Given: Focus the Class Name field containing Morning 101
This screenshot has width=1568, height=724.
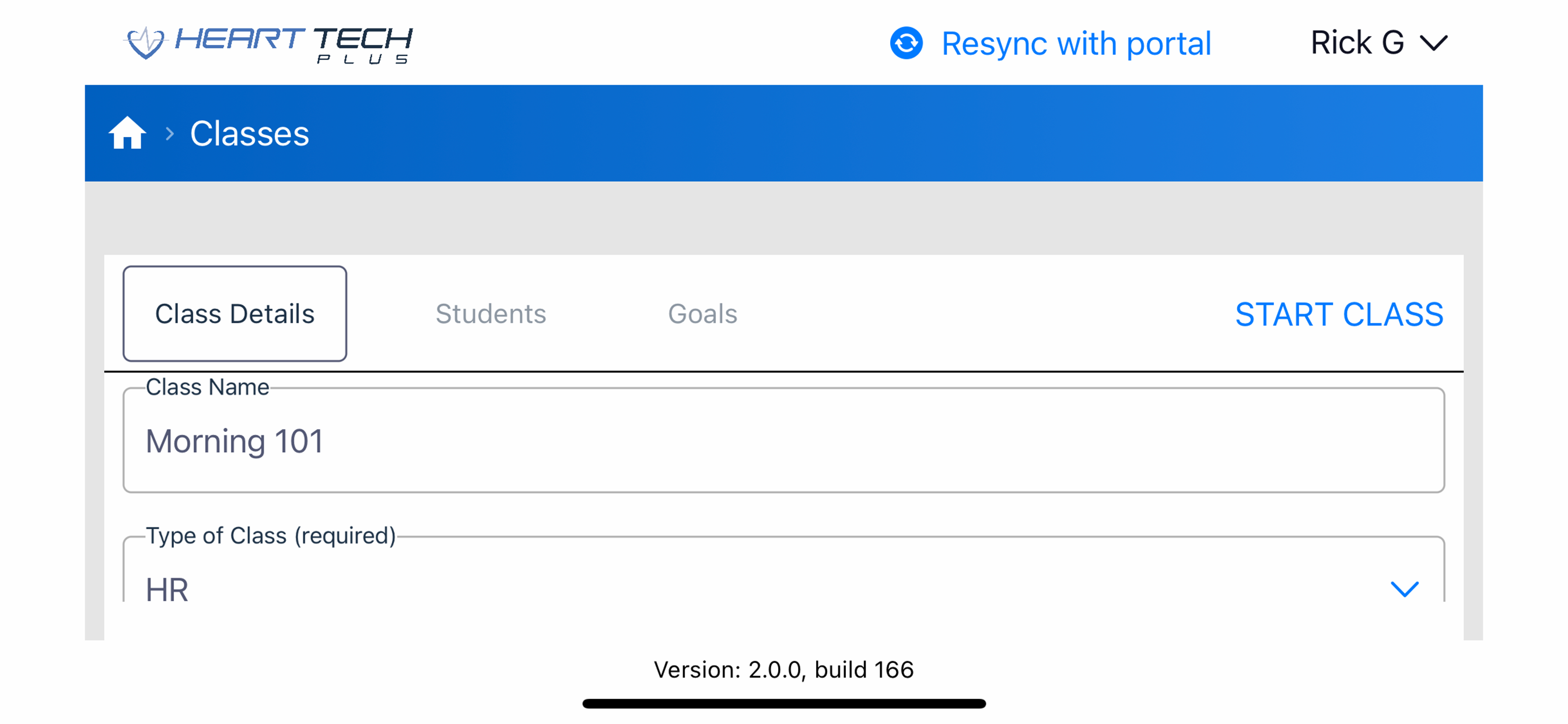Looking at the screenshot, I should [x=783, y=441].
